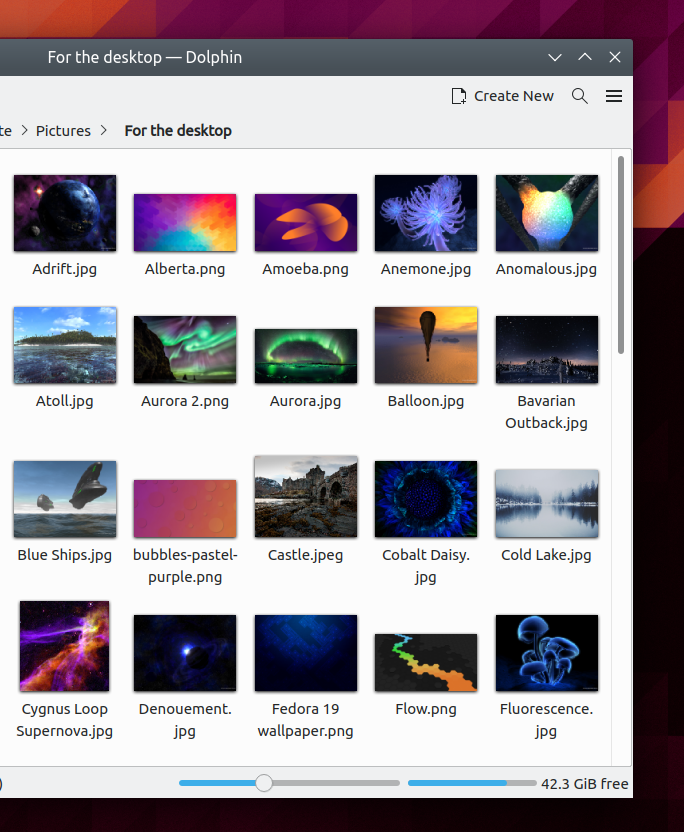Select the bubbles-pastel-purple.png thumbnail
The height and width of the screenshot is (832, 684).
coord(185,508)
